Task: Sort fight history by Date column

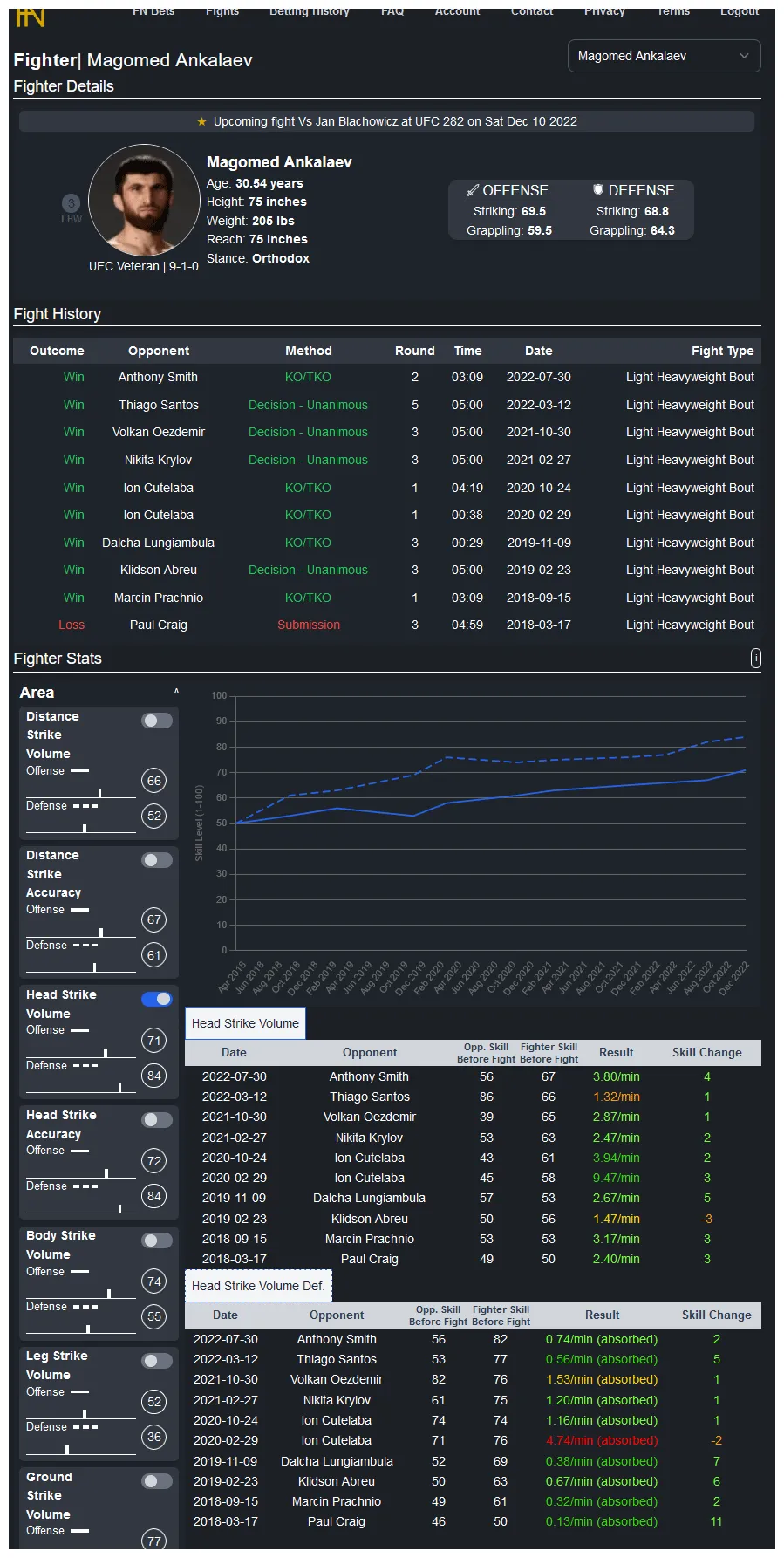Action: coord(538,351)
